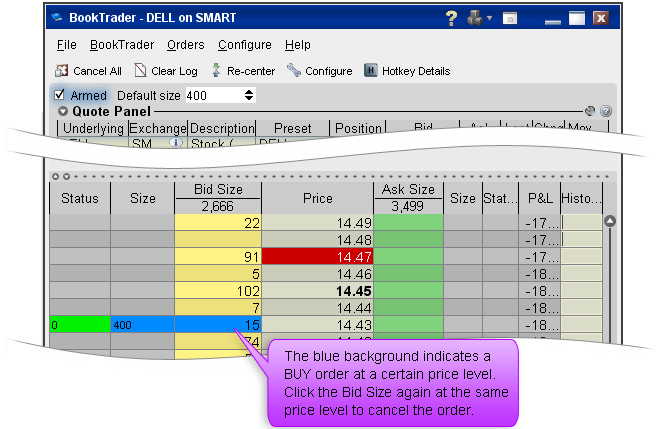Click the P&L column header
This screenshot has width=662, height=429.
[x=540, y=198]
